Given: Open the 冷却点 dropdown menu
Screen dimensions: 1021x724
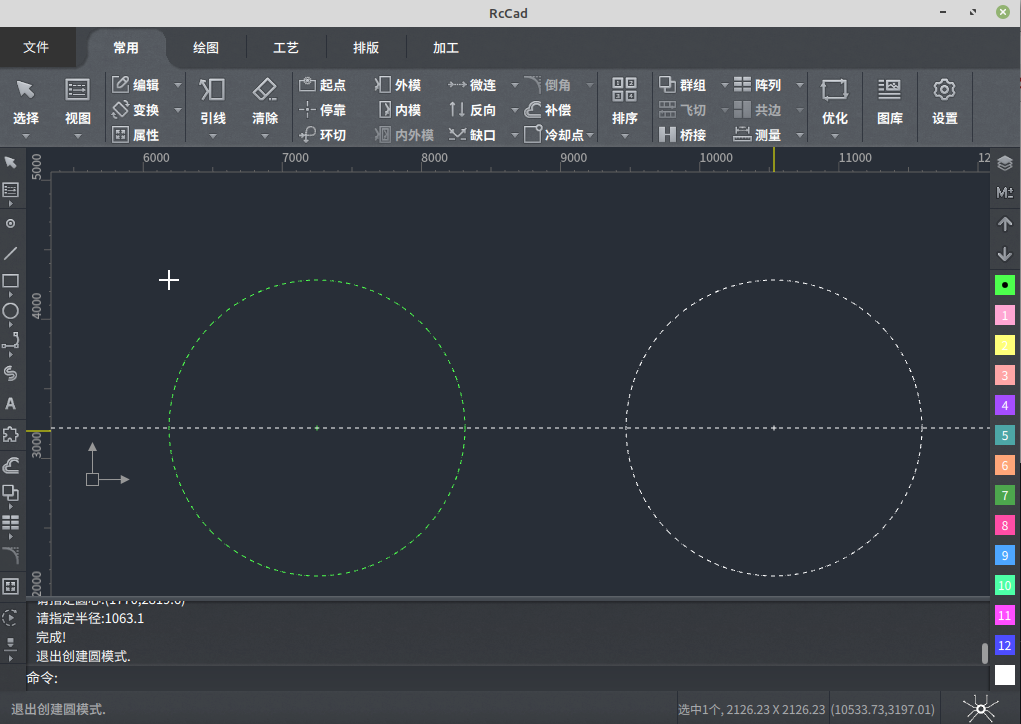Looking at the screenshot, I should point(588,134).
